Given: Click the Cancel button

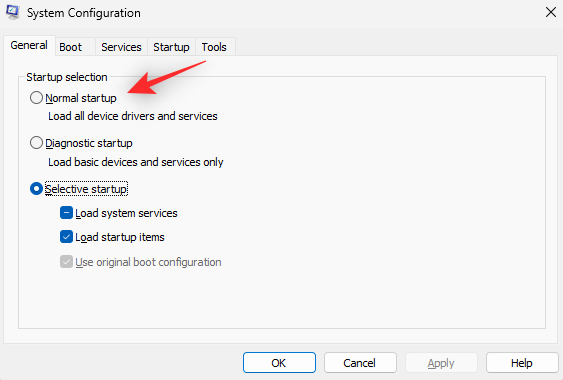Looking at the screenshot, I should click(360, 363).
